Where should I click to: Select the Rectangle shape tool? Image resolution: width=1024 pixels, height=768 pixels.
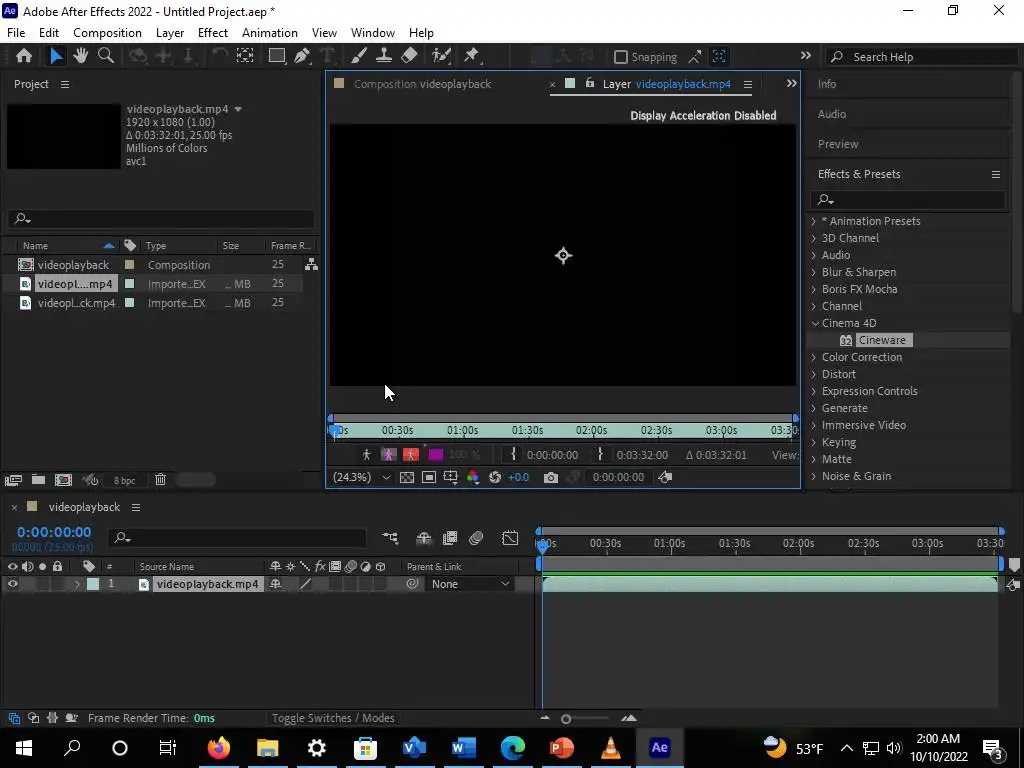277,56
